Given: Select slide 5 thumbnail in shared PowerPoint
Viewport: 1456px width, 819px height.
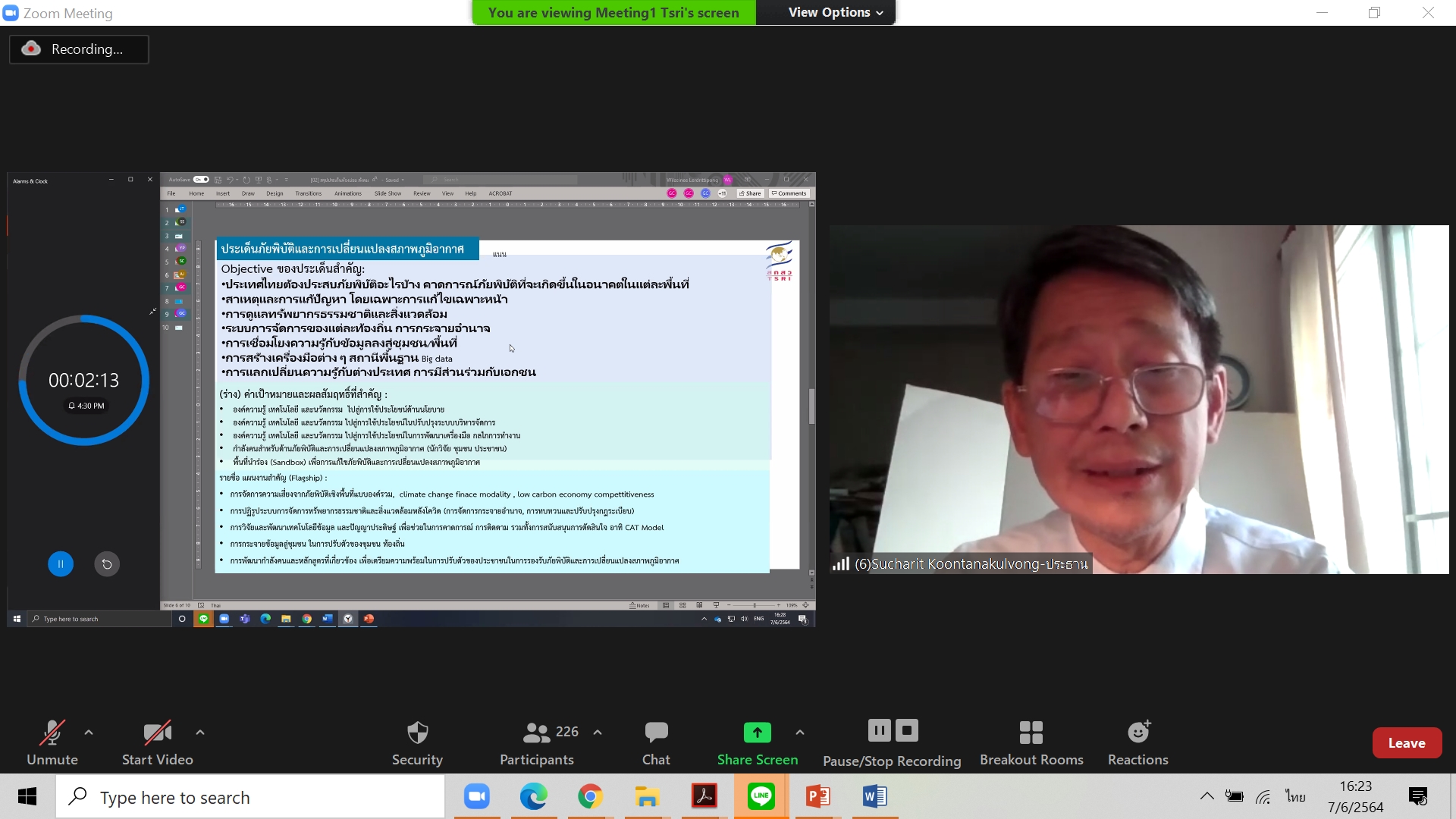Looking at the screenshot, I should point(180,262).
